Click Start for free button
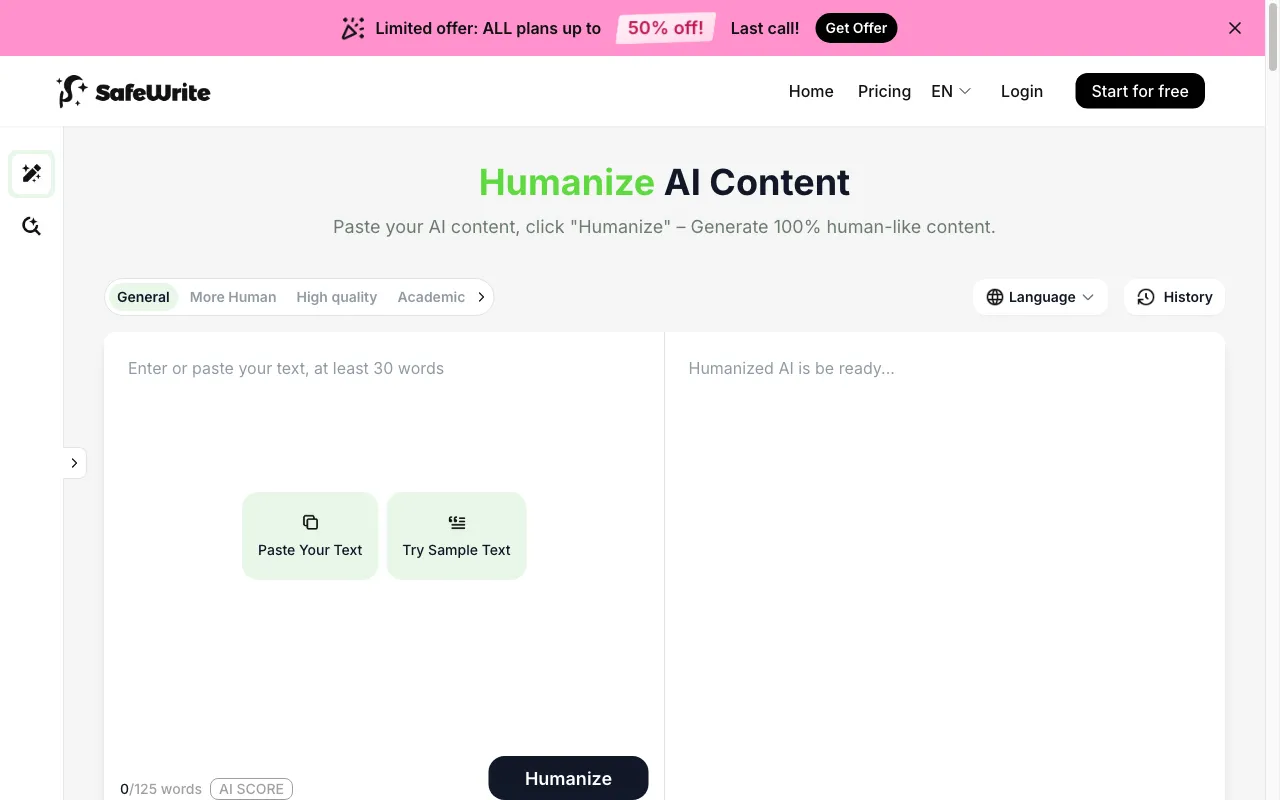The image size is (1280, 800). [x=1140, y=91]
